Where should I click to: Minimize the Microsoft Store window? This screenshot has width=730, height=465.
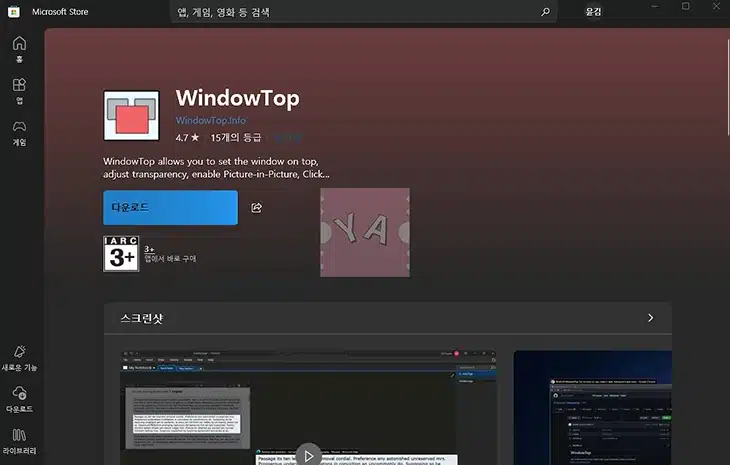point(655,7)
